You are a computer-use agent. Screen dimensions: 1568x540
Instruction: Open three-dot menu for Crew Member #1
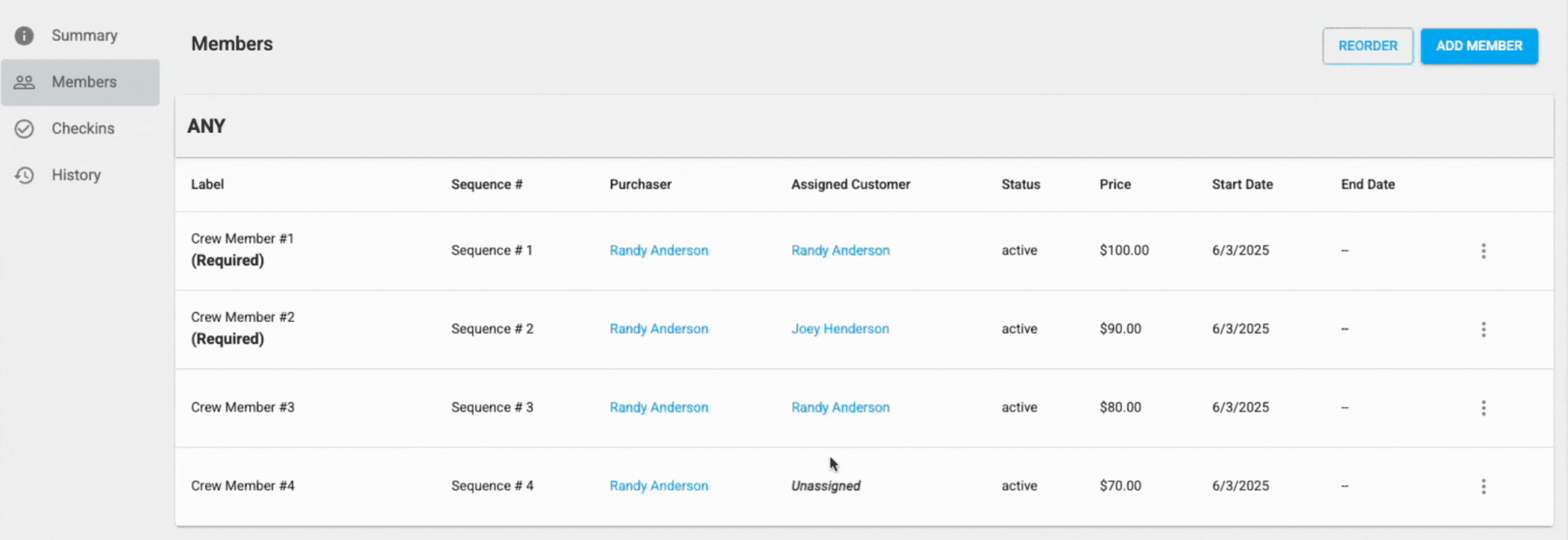[1483, 251]
